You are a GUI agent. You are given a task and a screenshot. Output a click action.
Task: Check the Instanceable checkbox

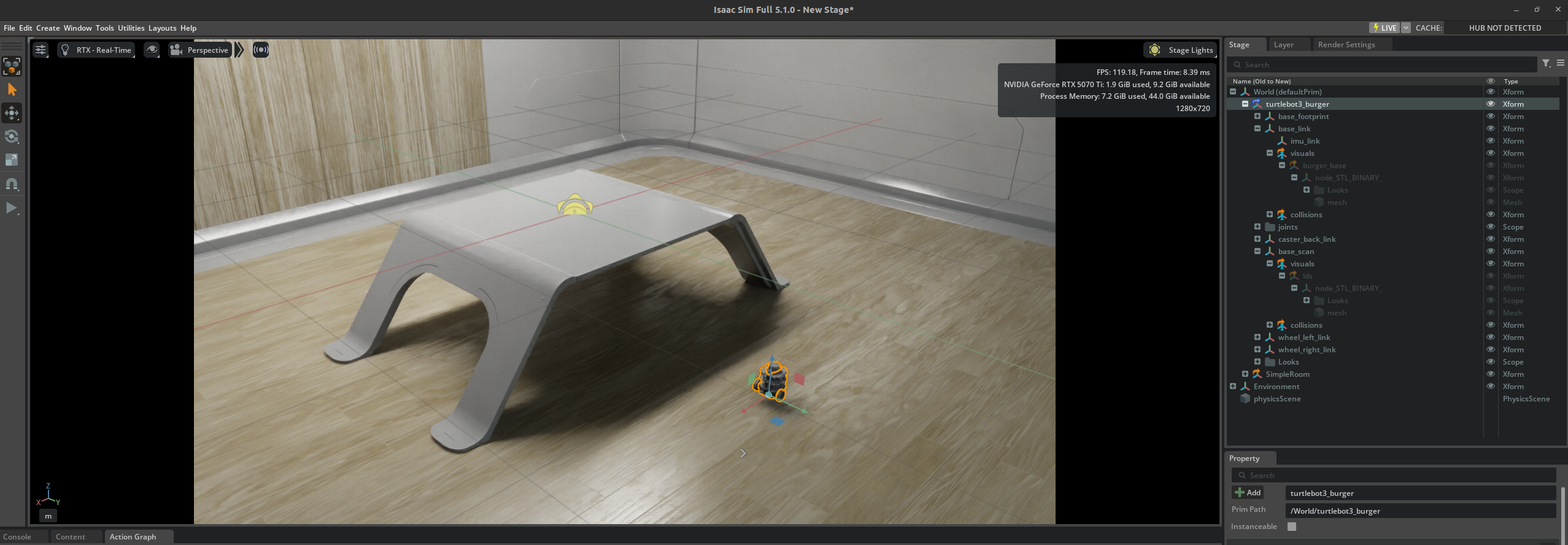(1292, 527)
